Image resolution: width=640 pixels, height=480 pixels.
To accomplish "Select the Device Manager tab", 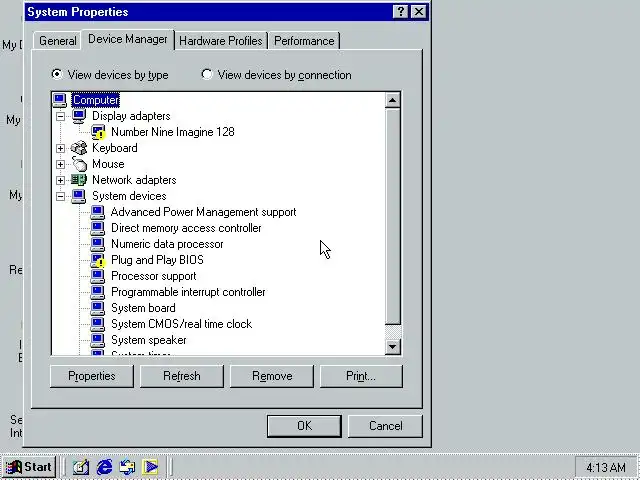I will tap(128, 39).
